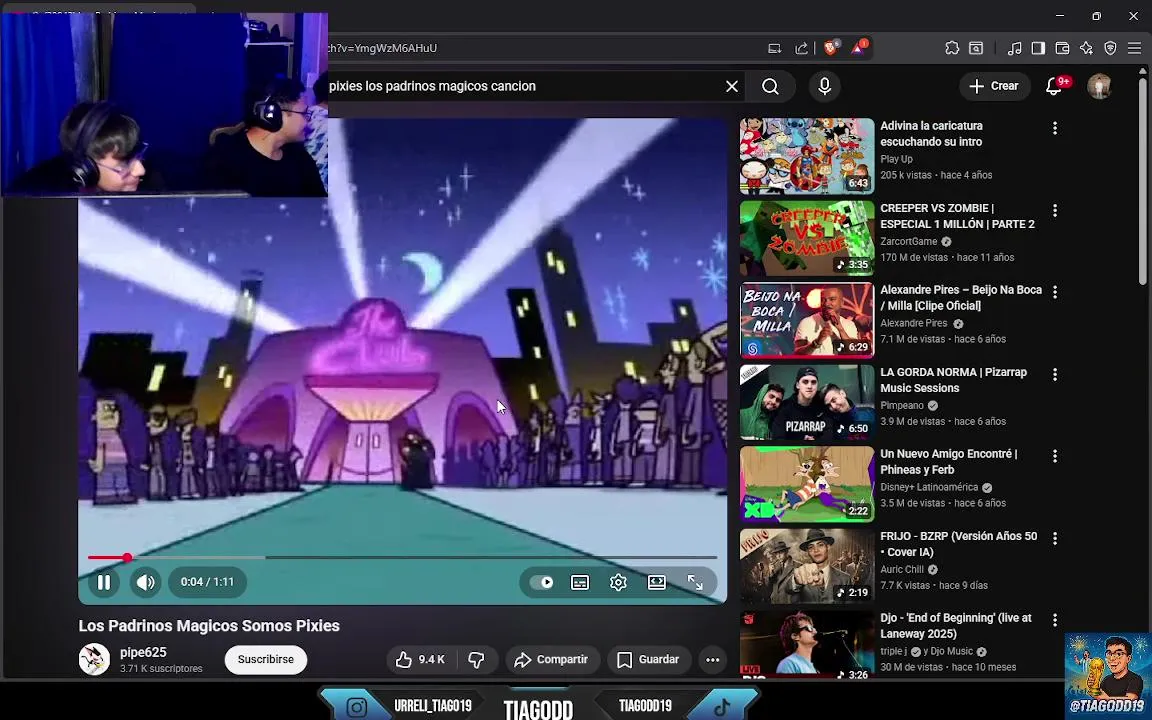The width and height of the screenshot is (1152, 720).
Task: Open Un Nuevo Amigo Encontré thumbnail
Action: tap(807, 484)
